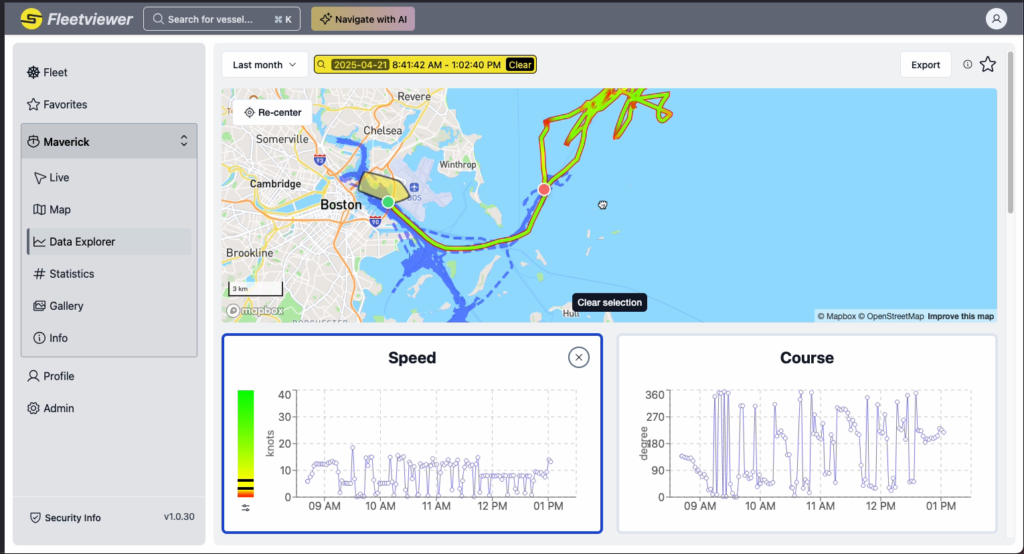The height and width of the screenshot is (554, 1024).
Task: Open the speed color scale settings icon
Action: (x=245, y=507)
